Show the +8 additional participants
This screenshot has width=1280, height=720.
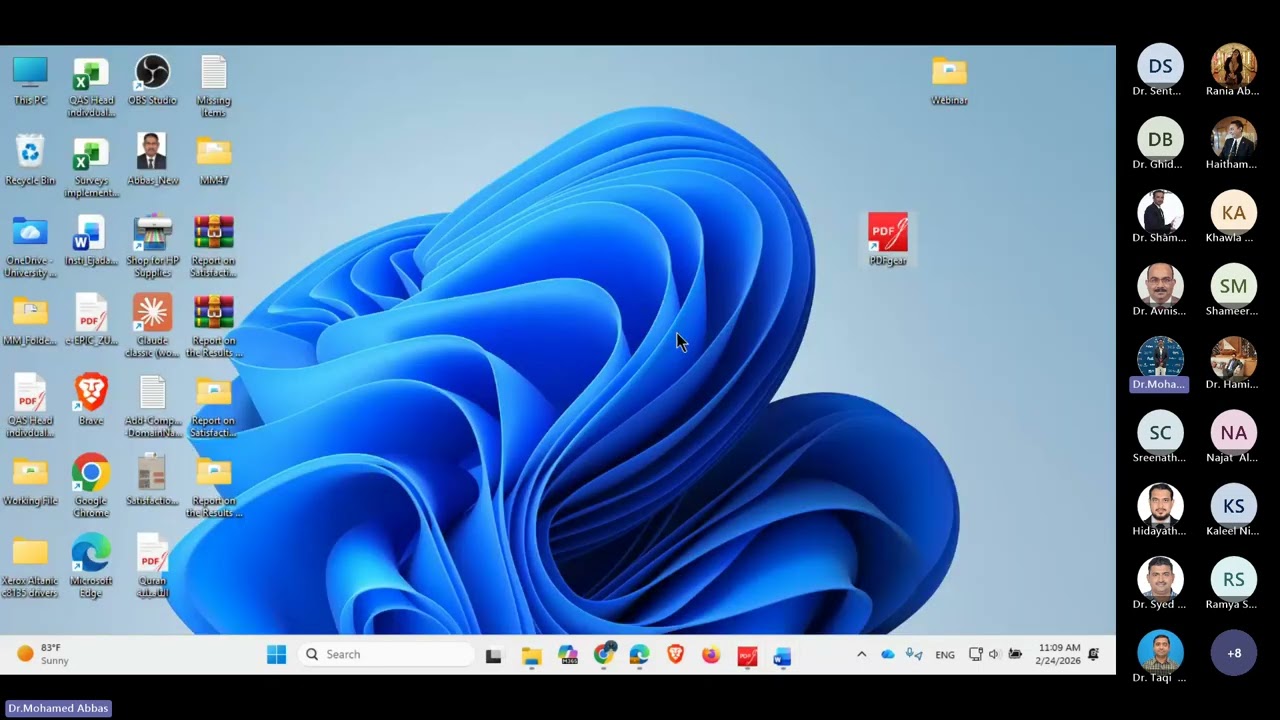point(1234,653)
